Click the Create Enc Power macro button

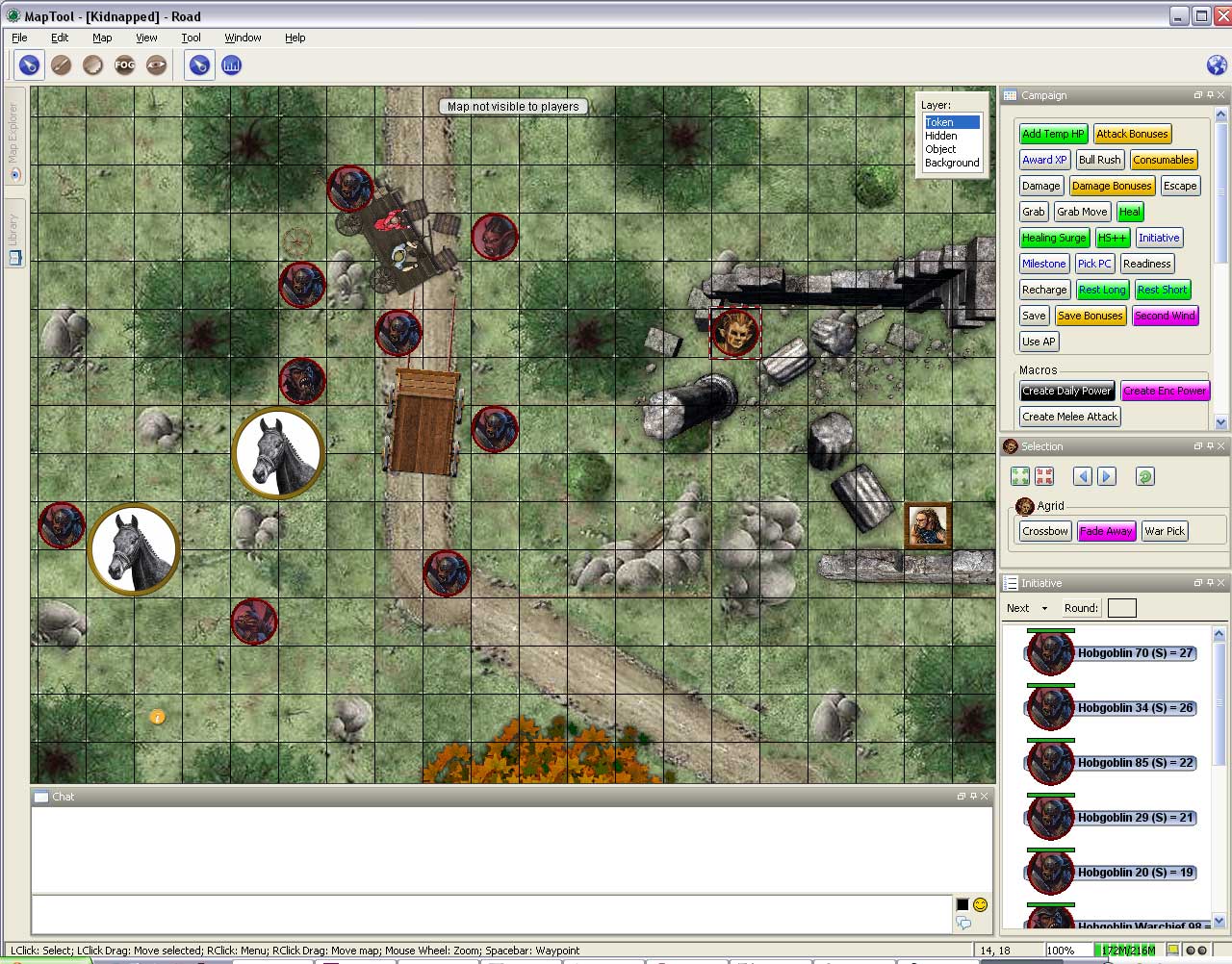pos(1165,391)
